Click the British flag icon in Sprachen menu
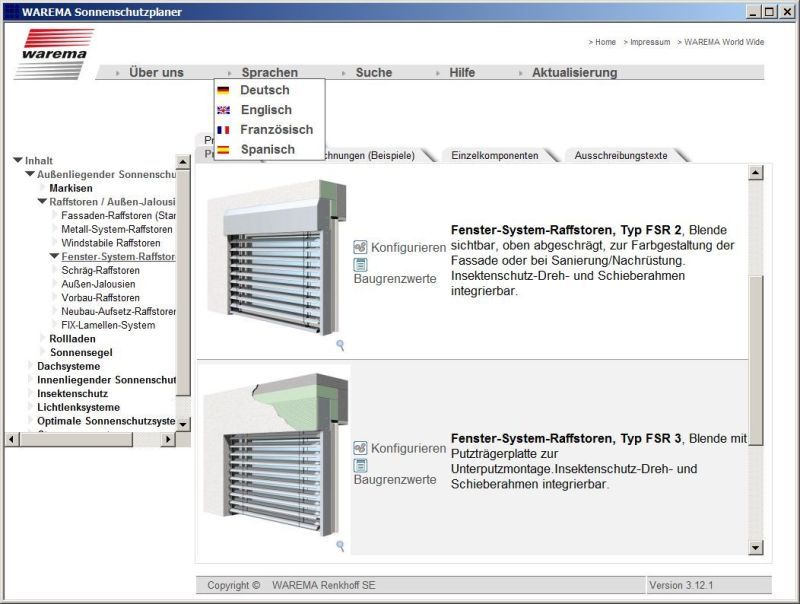This screenshot has width=800, height=604. tap(223, 110)
